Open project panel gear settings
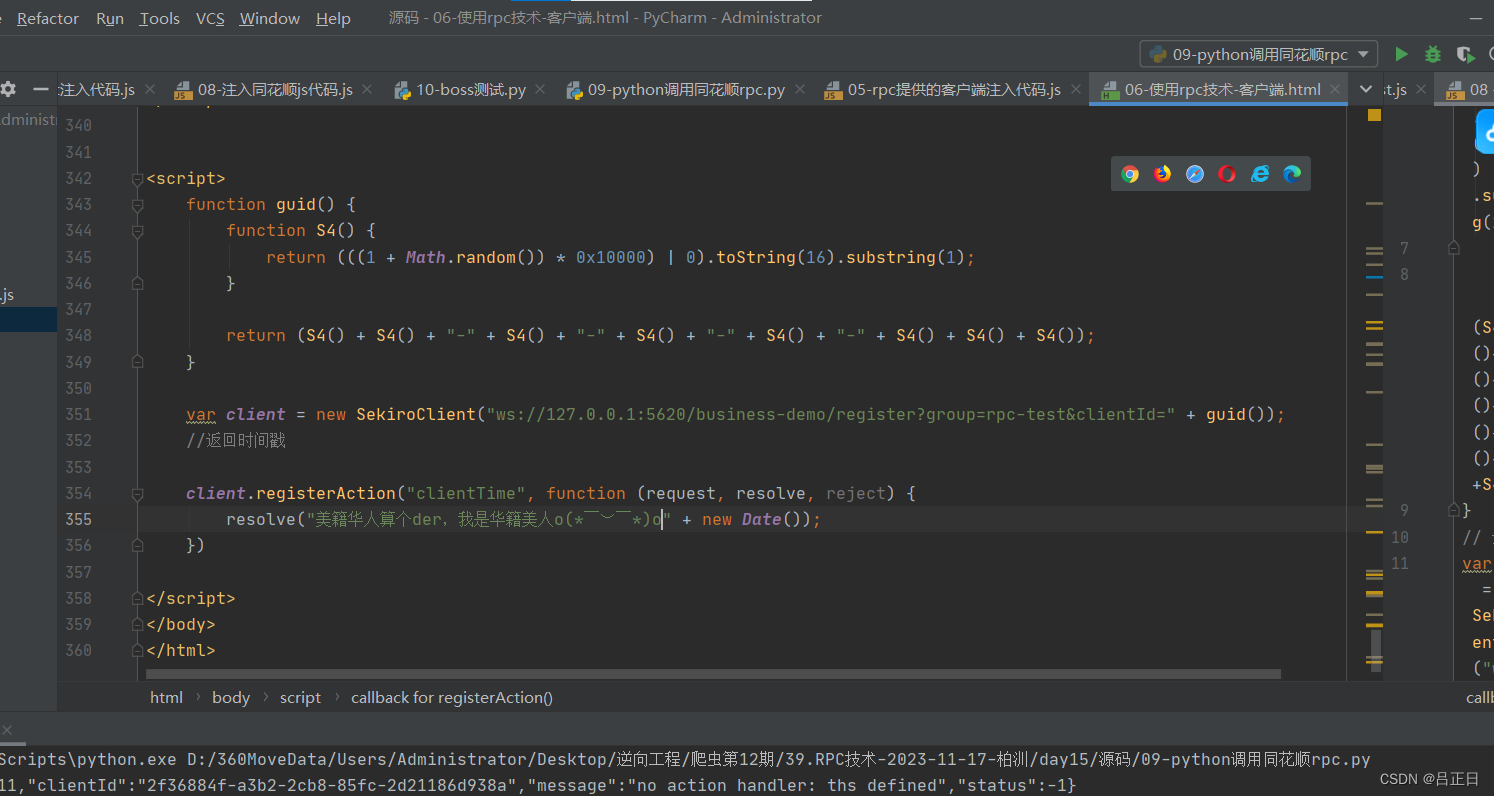1494x796 pixels. pos(8,89)
